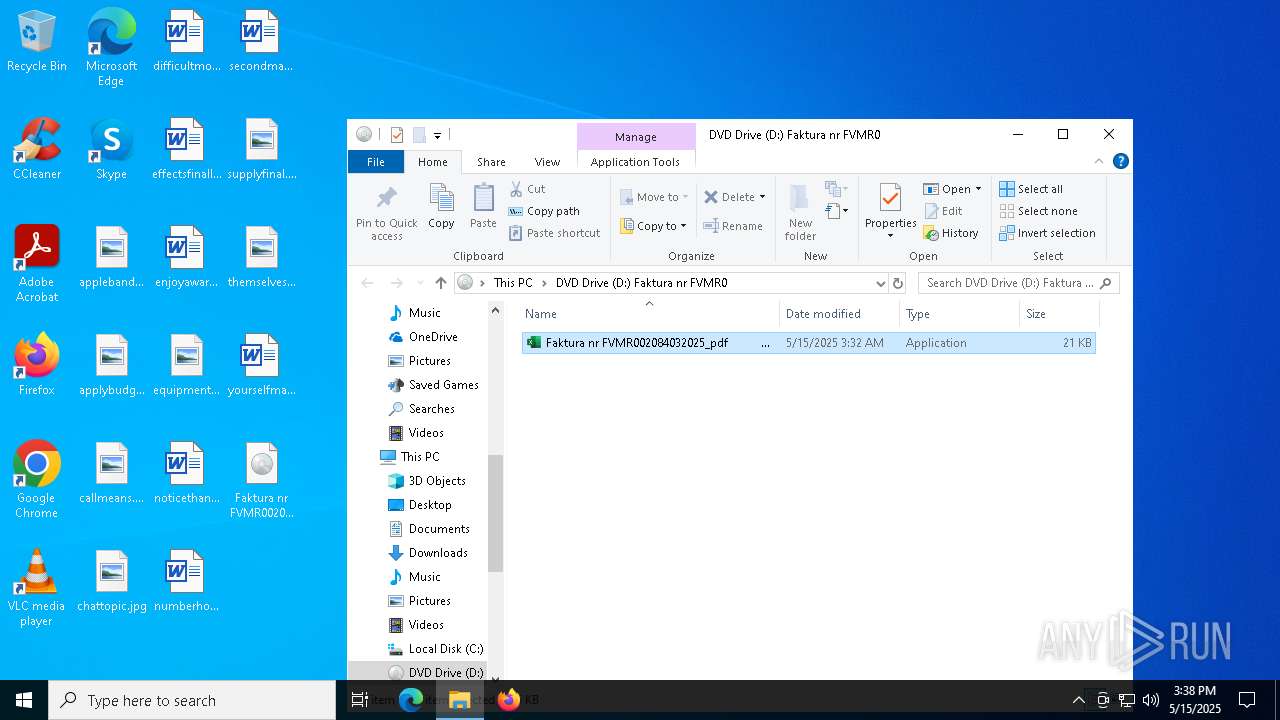1280x720 pixels.
Task: Click the Manage contextual tab
Action: (x=636, y=137)
